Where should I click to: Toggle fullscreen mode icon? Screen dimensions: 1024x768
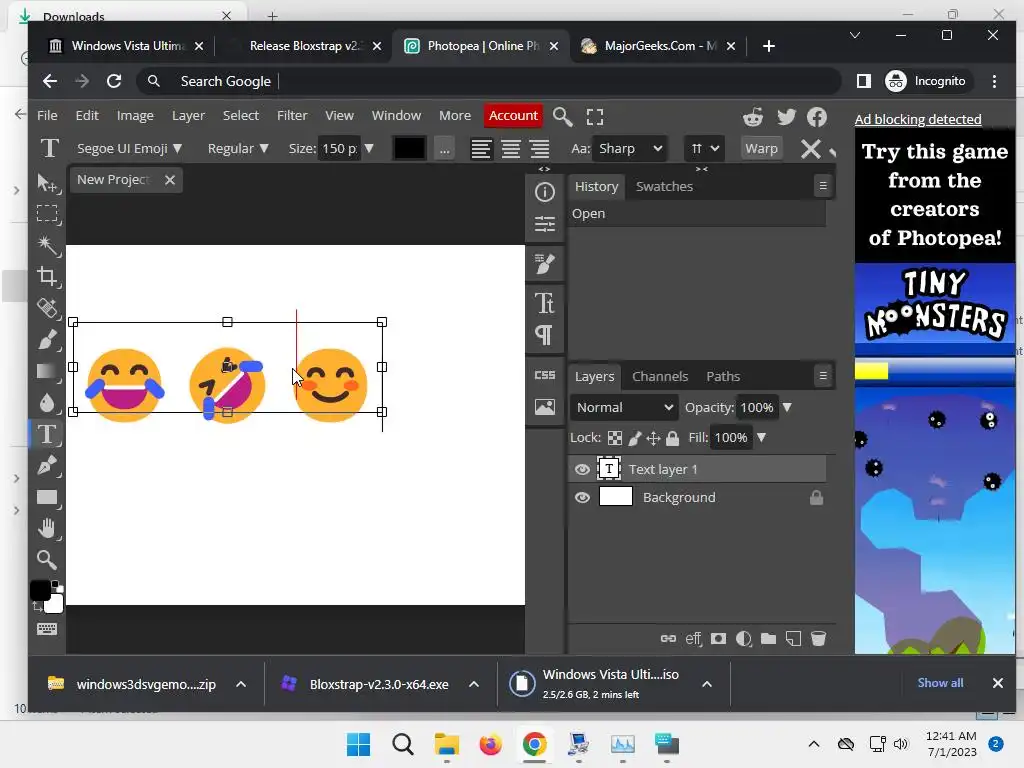[595, 117]
